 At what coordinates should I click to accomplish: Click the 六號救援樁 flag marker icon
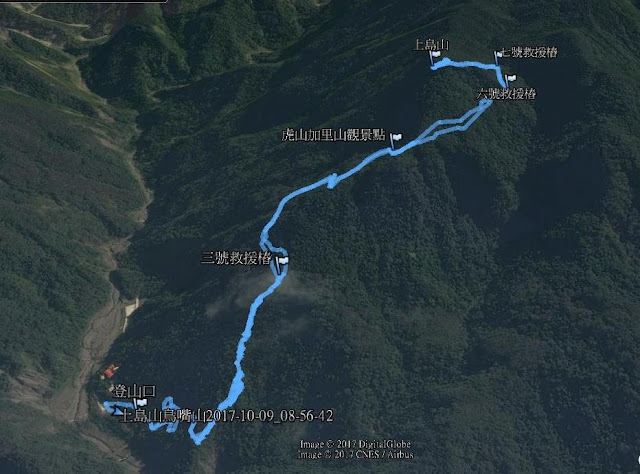point(511,78)
